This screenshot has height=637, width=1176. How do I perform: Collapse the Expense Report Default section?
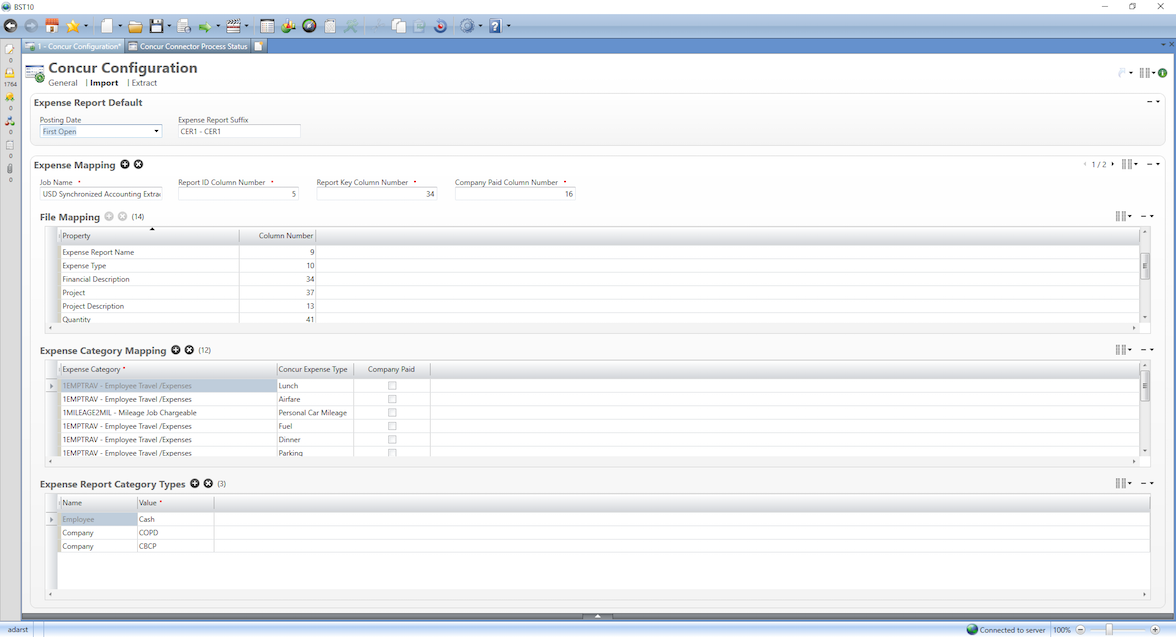click(1149, 102)
